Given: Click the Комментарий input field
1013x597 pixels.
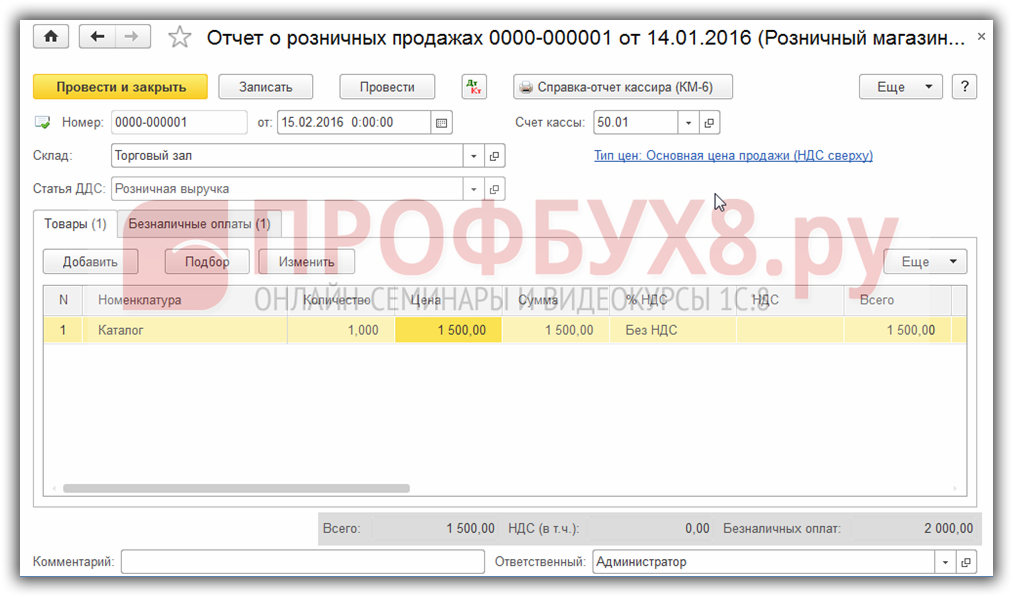Looking at the screenshot, I should [302, 562].
